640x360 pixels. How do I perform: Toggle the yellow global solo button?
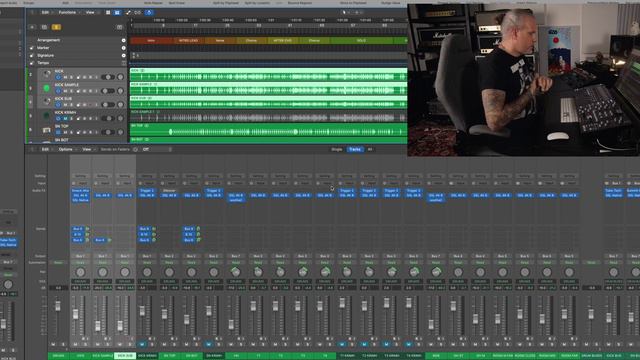tap(56, 27)
